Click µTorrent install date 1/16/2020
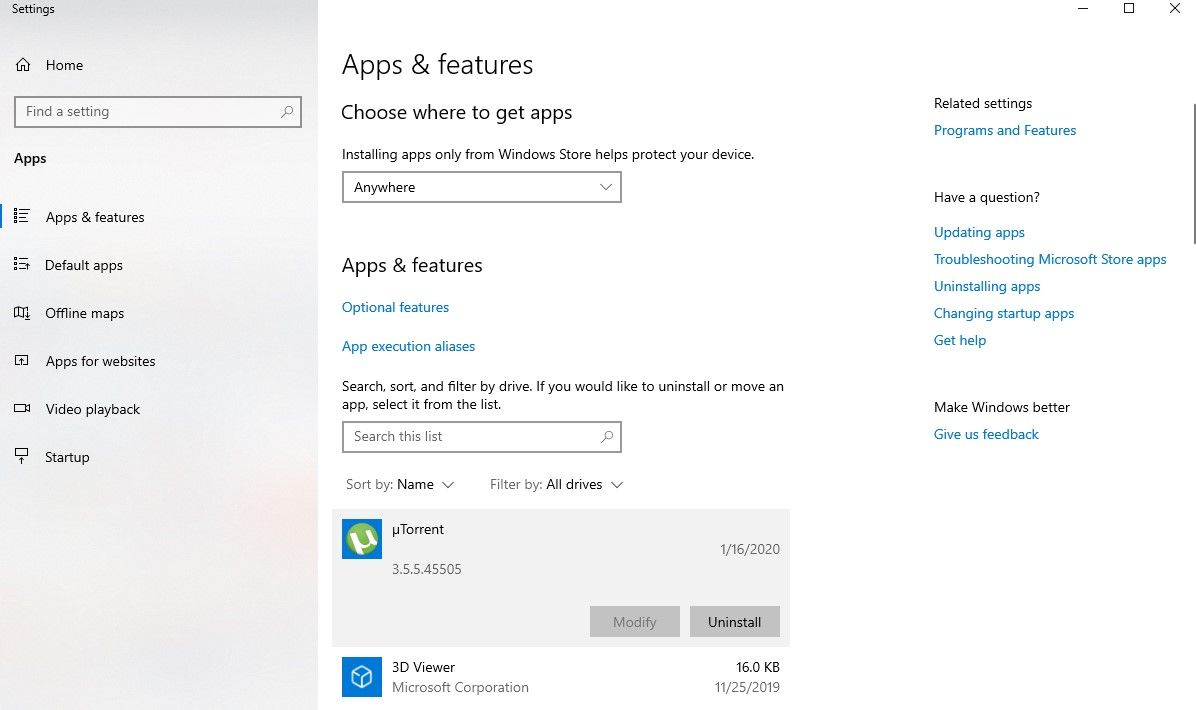The image size is (1196, 710). (750, 549)
